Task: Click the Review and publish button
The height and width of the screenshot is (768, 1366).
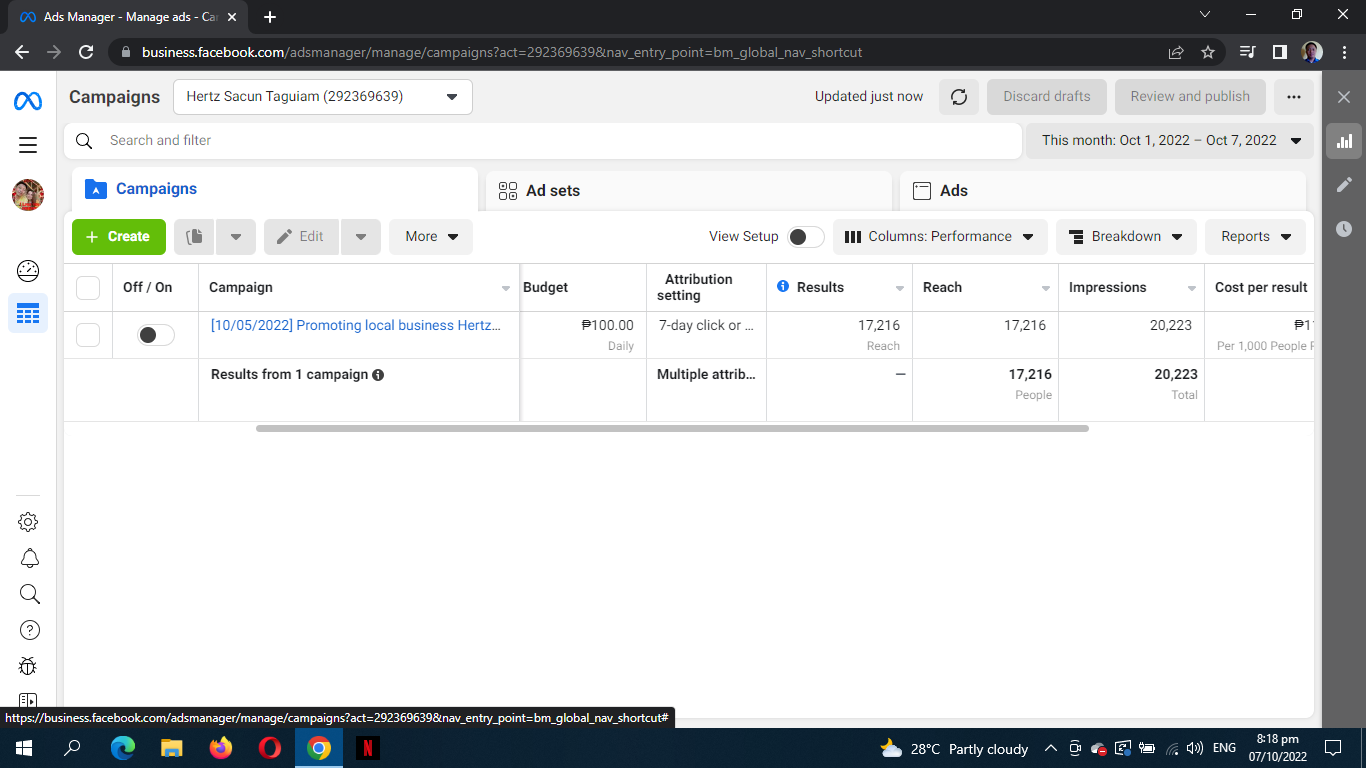Action: (1190, 97)
